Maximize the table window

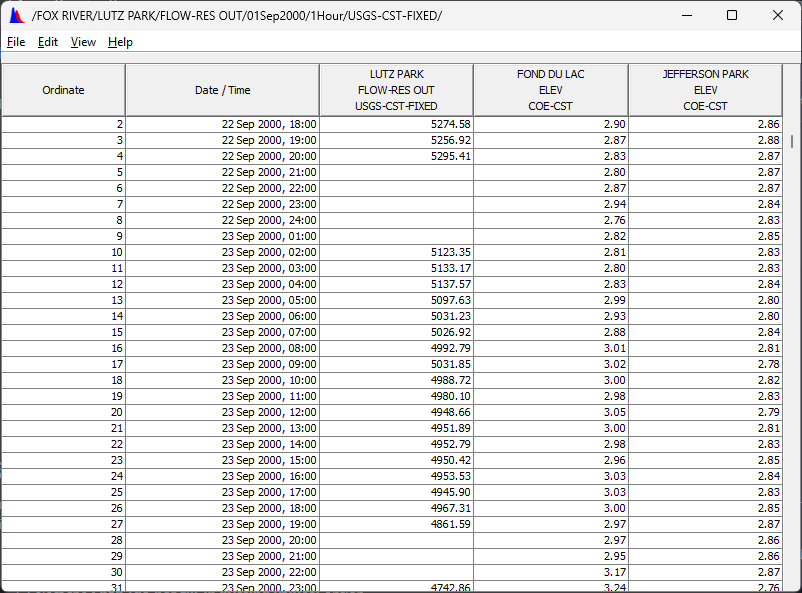tap(732, 15)
